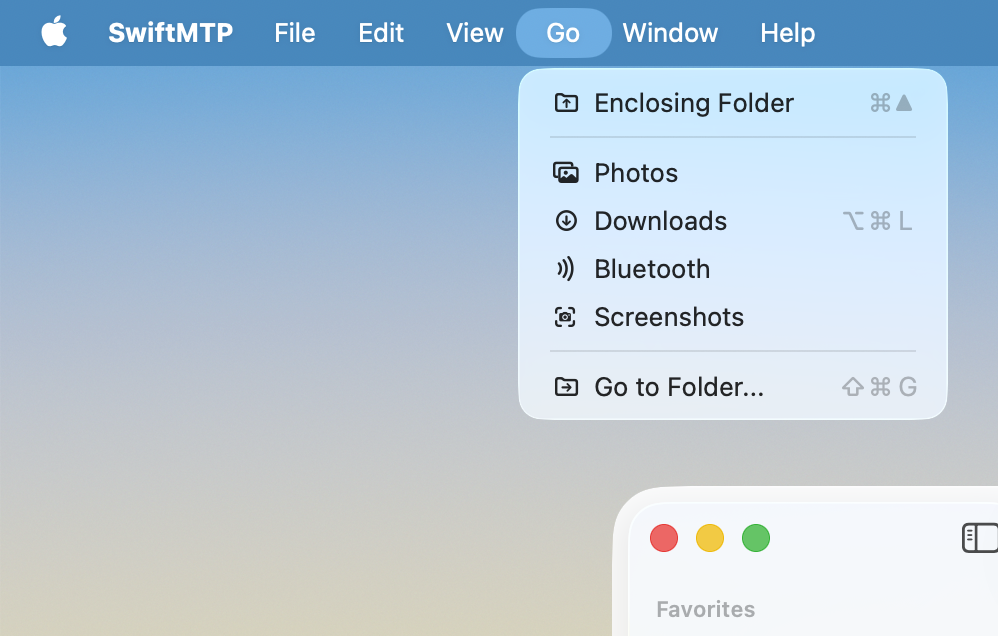Choose Enclosing Folder from Go menu
998x636 pixels.
click(733, 102)
